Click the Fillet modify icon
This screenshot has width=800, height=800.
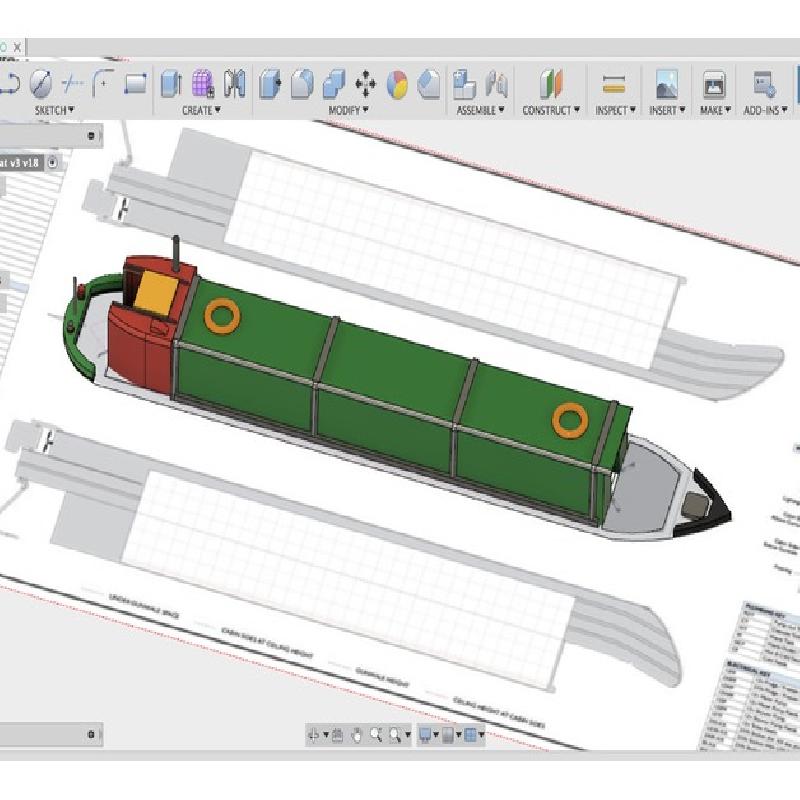pyautogui.click(x=302, y=84)
